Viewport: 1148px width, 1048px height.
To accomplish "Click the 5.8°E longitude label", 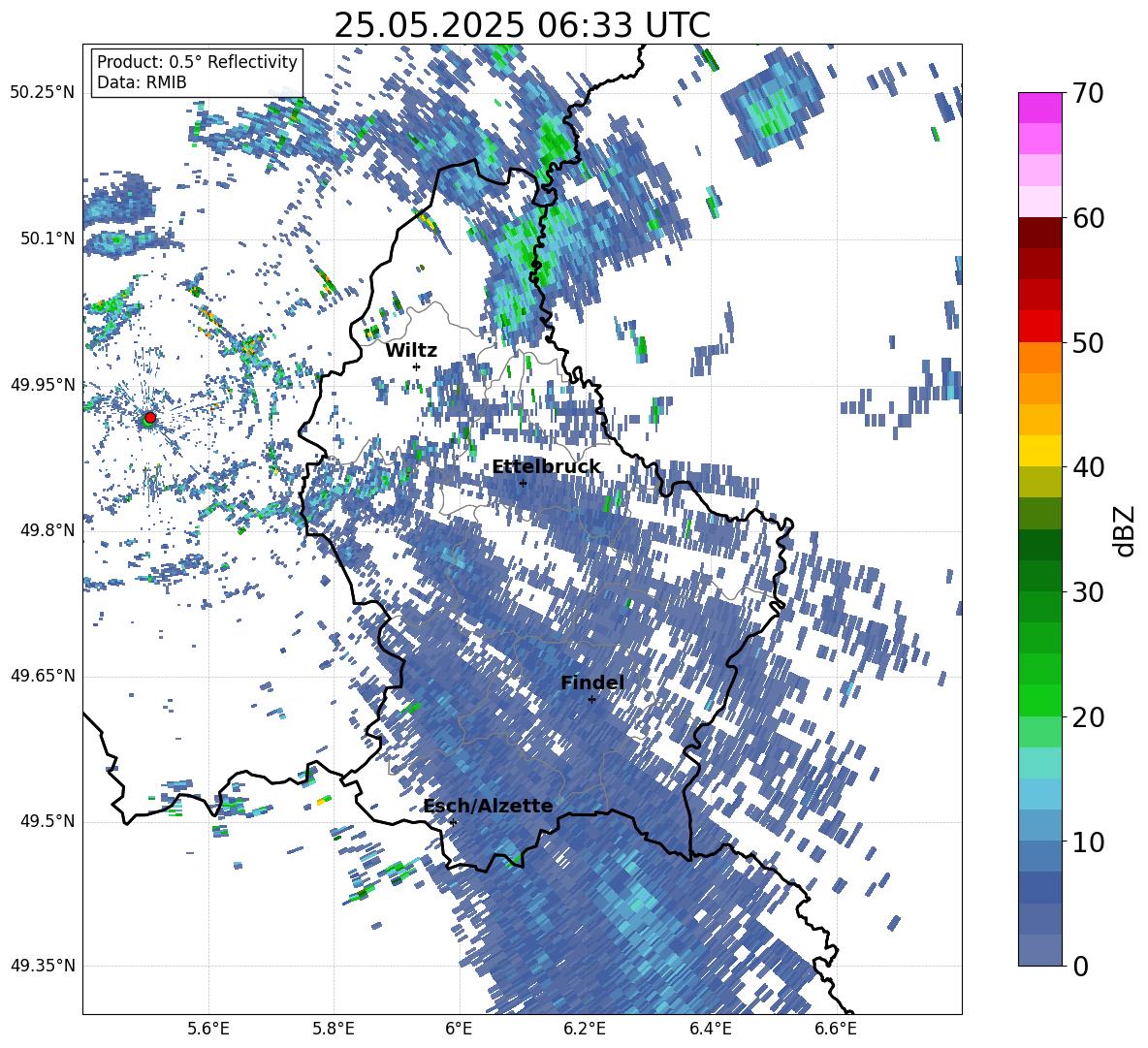I will [334, 1029].
